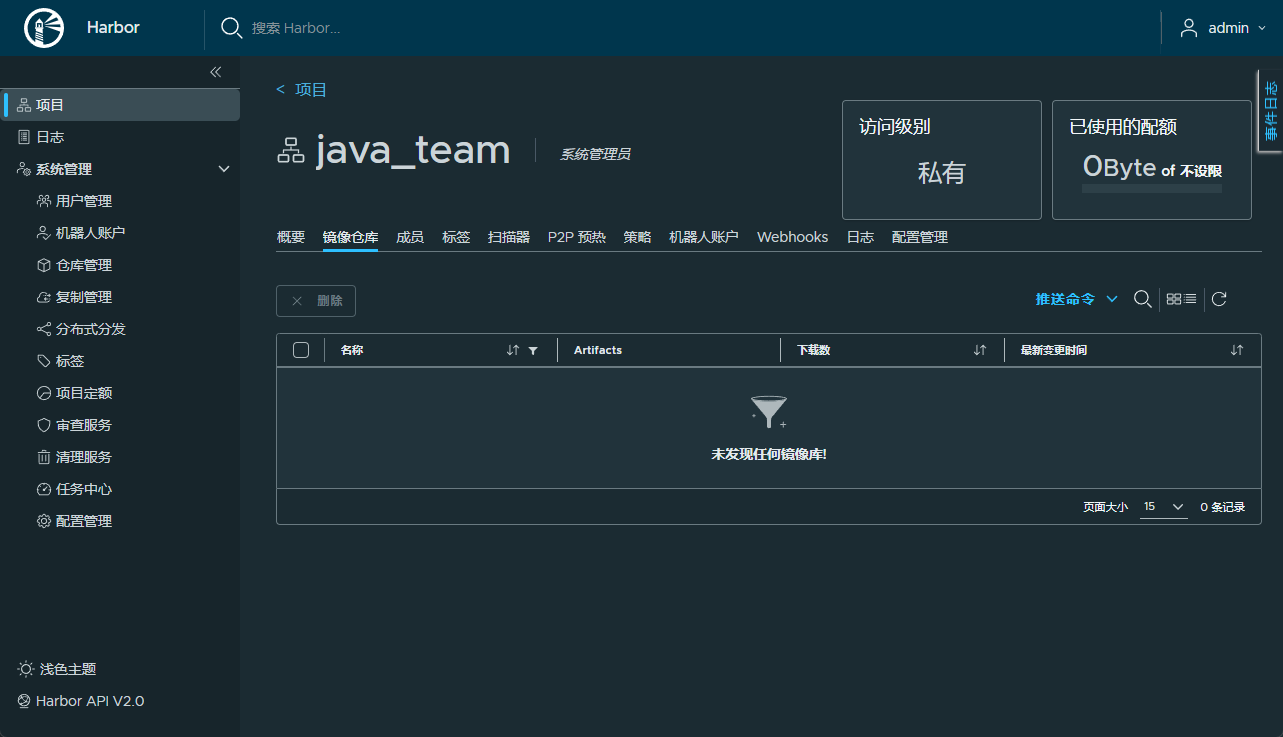Switch to list view icon
This screenshot has height=737, width=1283.
point(1190,299)
